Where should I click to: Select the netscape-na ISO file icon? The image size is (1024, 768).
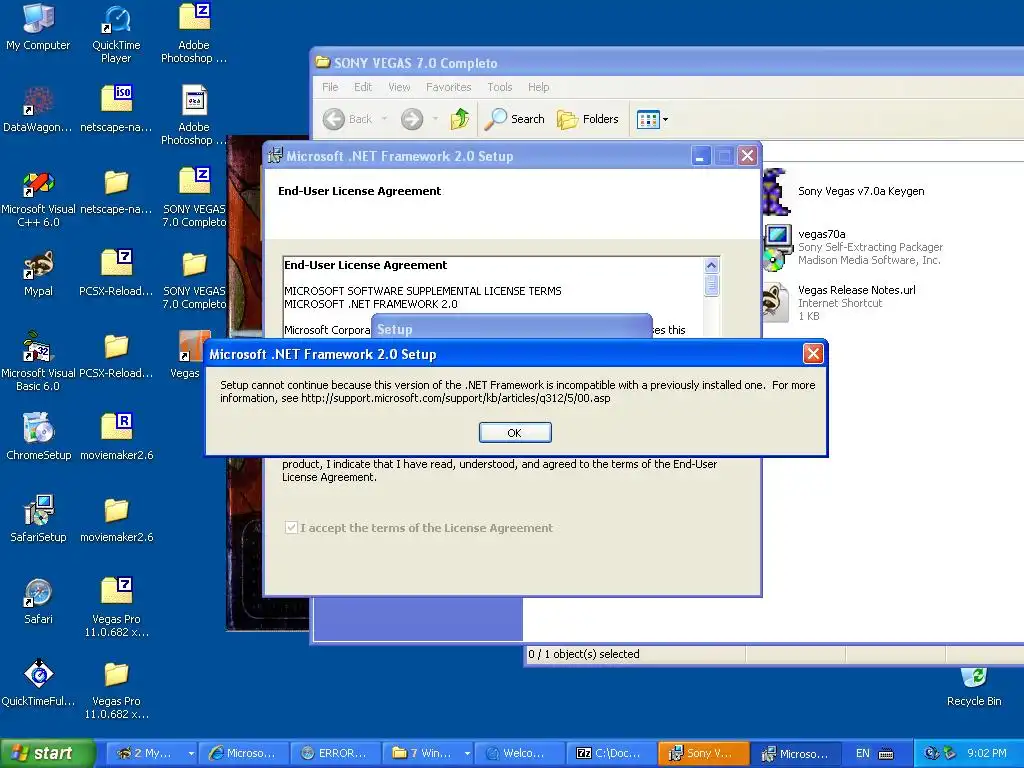[x=116, y=110]
